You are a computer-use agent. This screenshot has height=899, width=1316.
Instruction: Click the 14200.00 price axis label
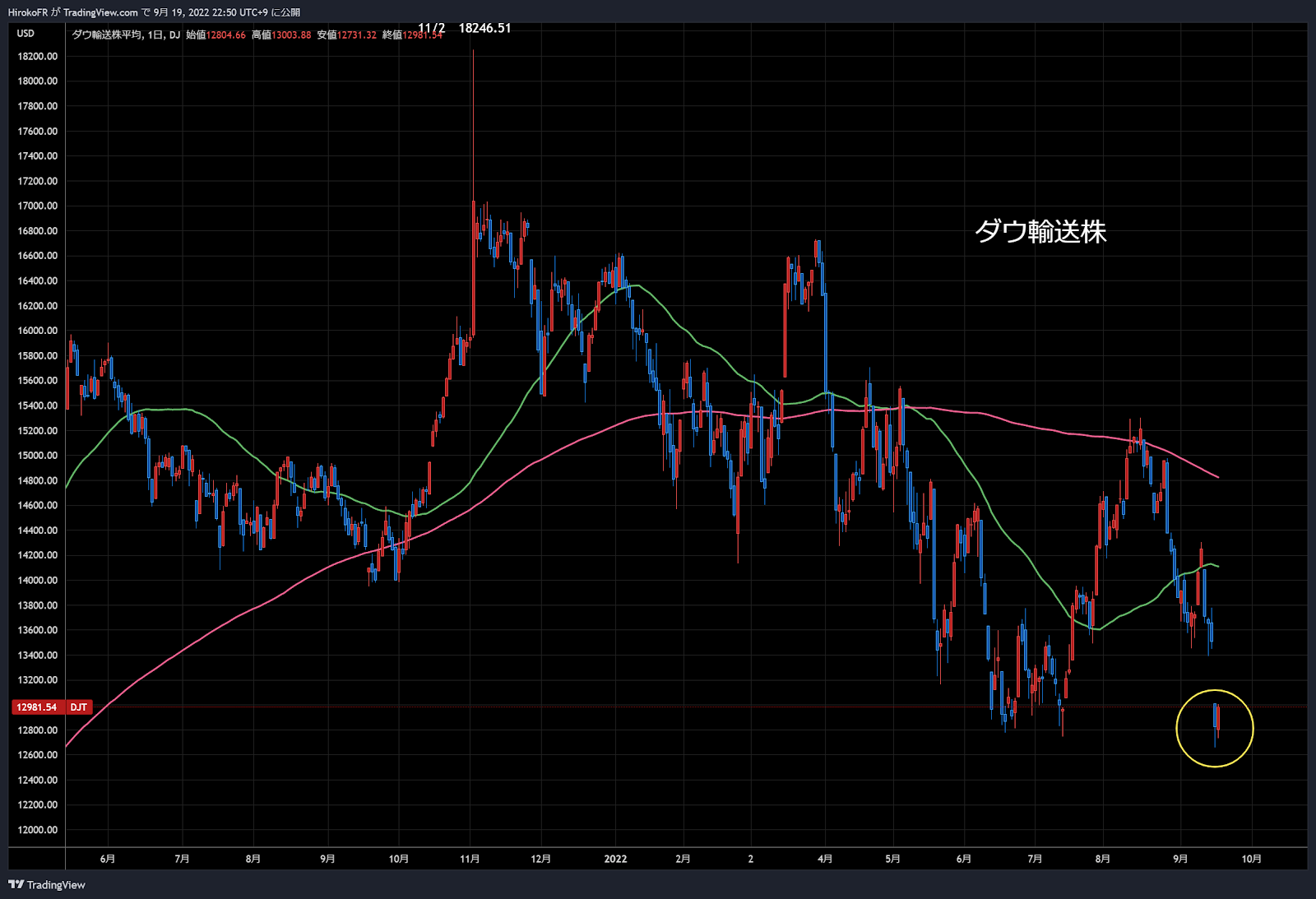pyautogui.click(x=38, y=555)
